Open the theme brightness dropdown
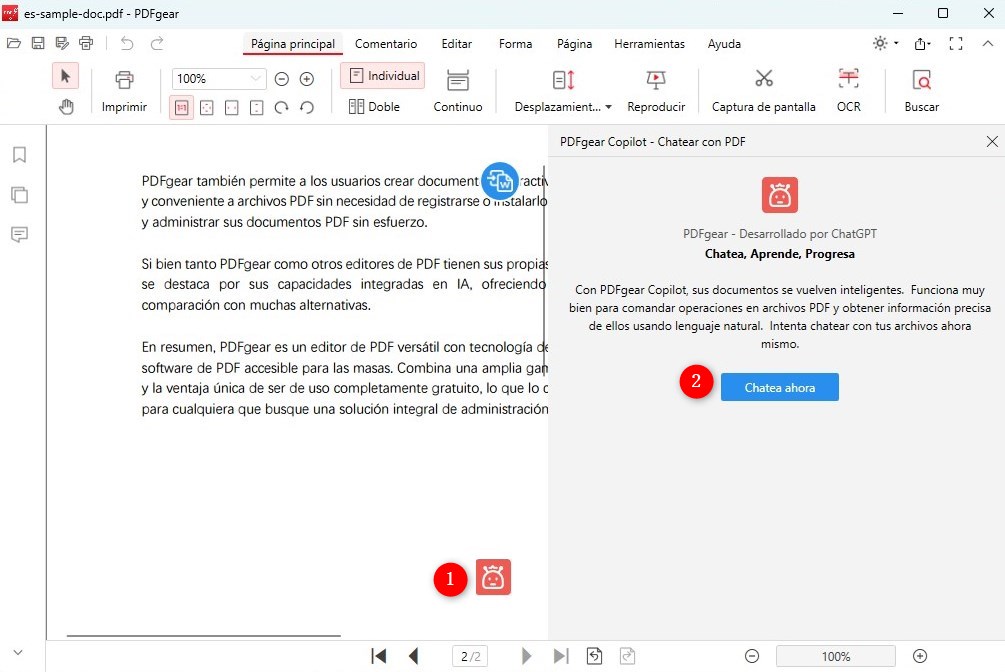Image resolution: width=1005 pixels, height=672 pixels. click(885, 44)
